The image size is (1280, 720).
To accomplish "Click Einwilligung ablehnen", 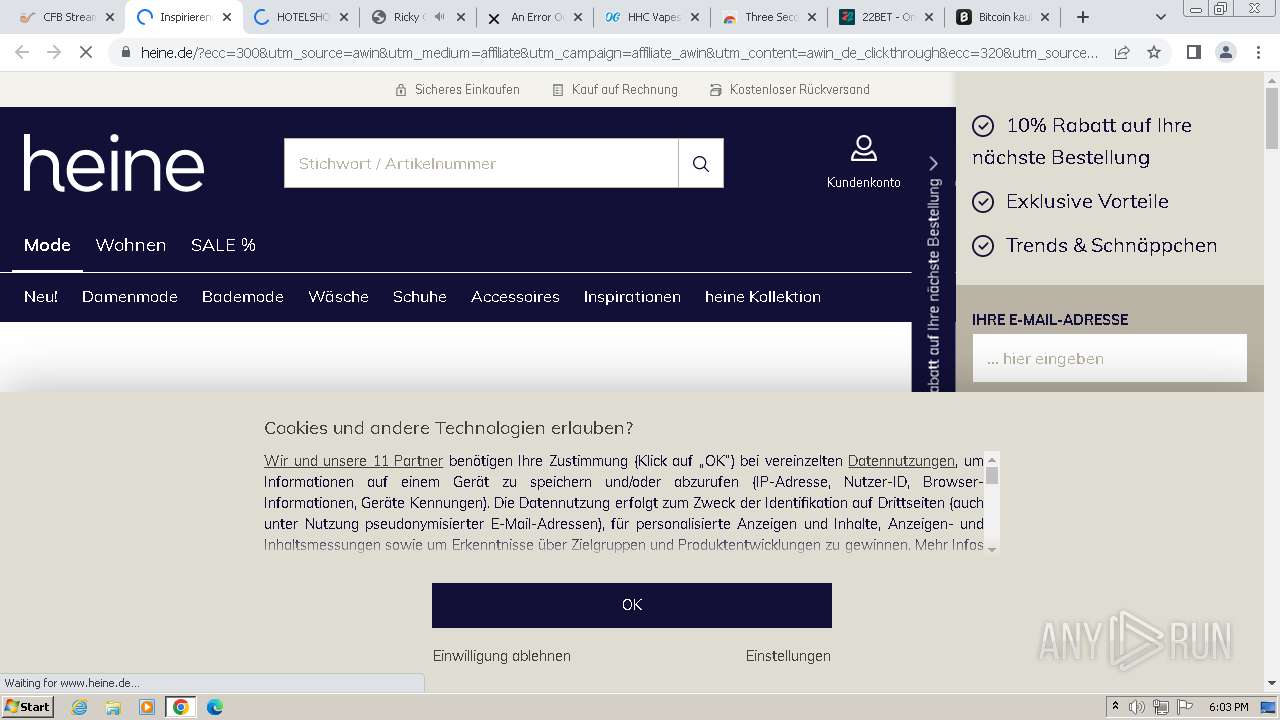I will coord(502,656).
